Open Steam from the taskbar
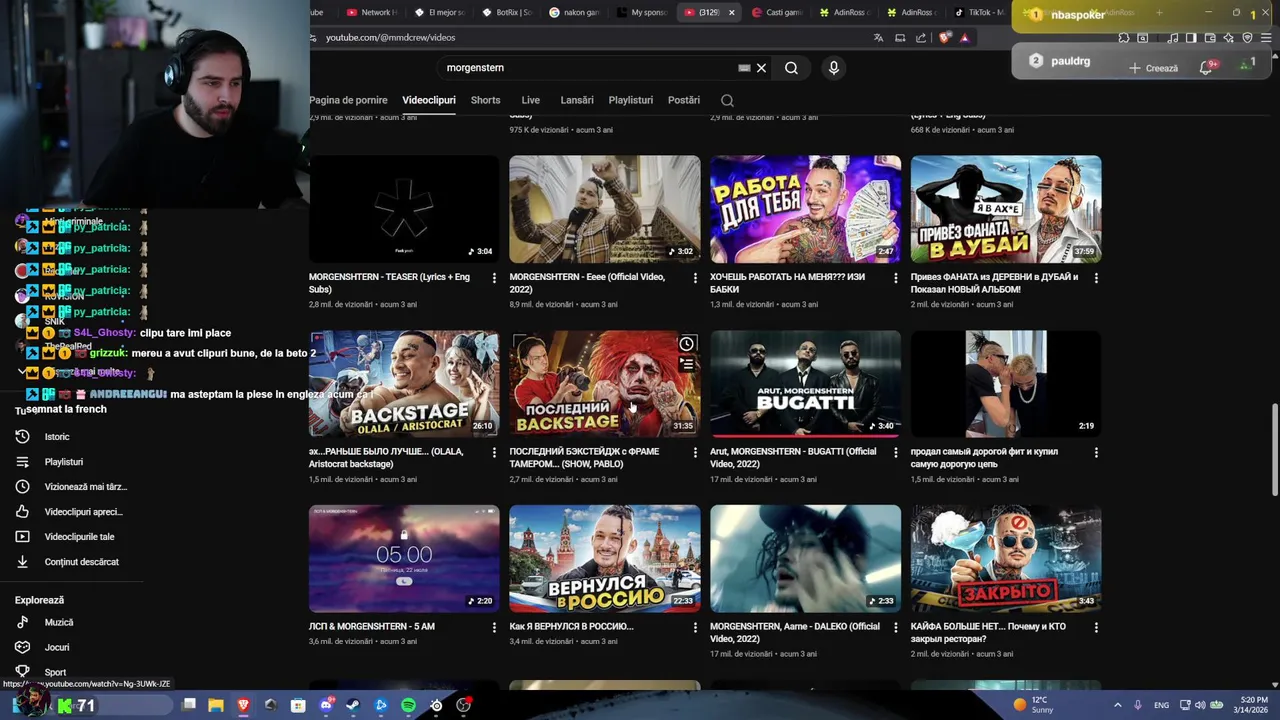The image size is (1280, 720). (353, 705)
